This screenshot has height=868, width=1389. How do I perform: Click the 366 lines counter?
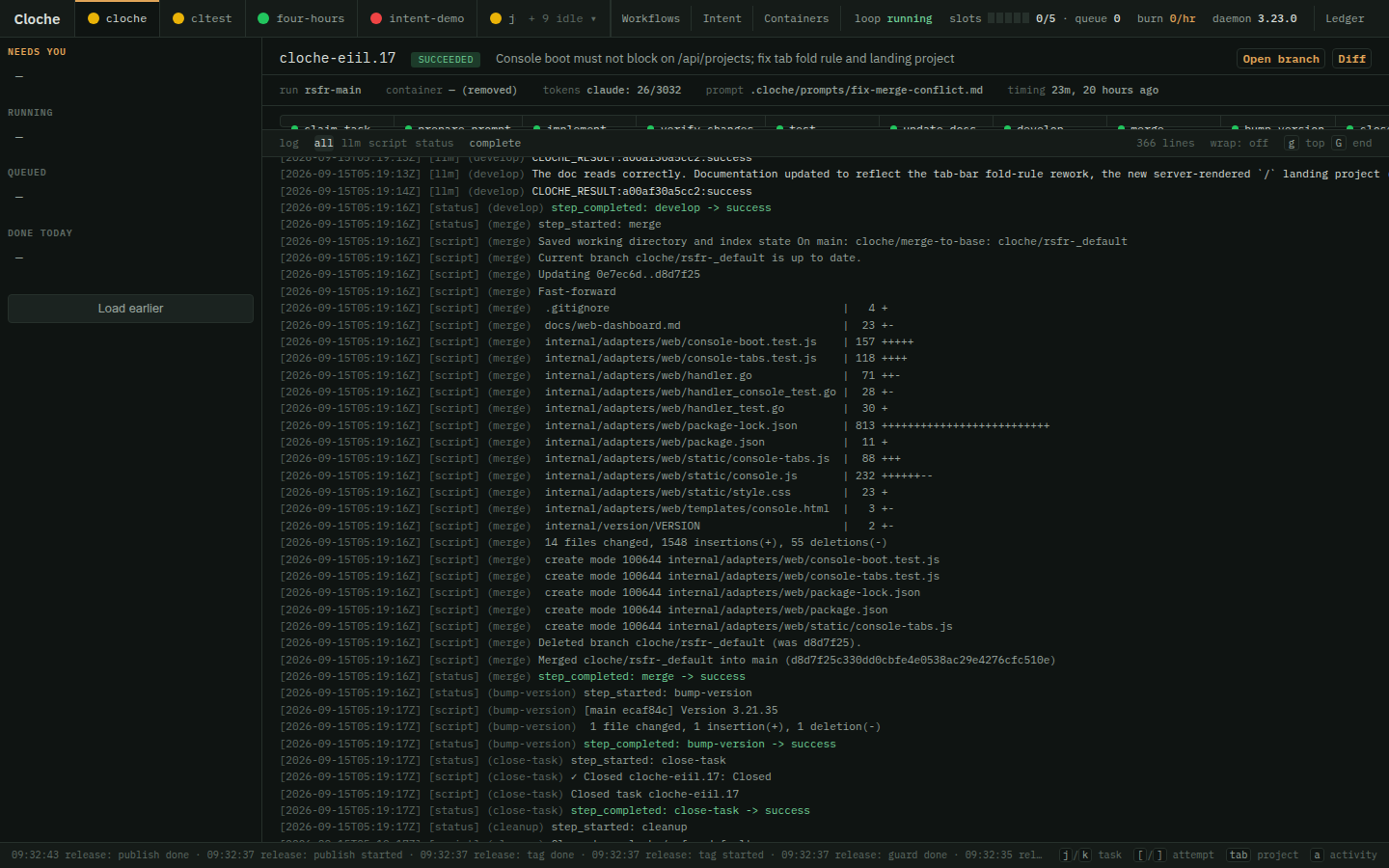[1165, 143]
